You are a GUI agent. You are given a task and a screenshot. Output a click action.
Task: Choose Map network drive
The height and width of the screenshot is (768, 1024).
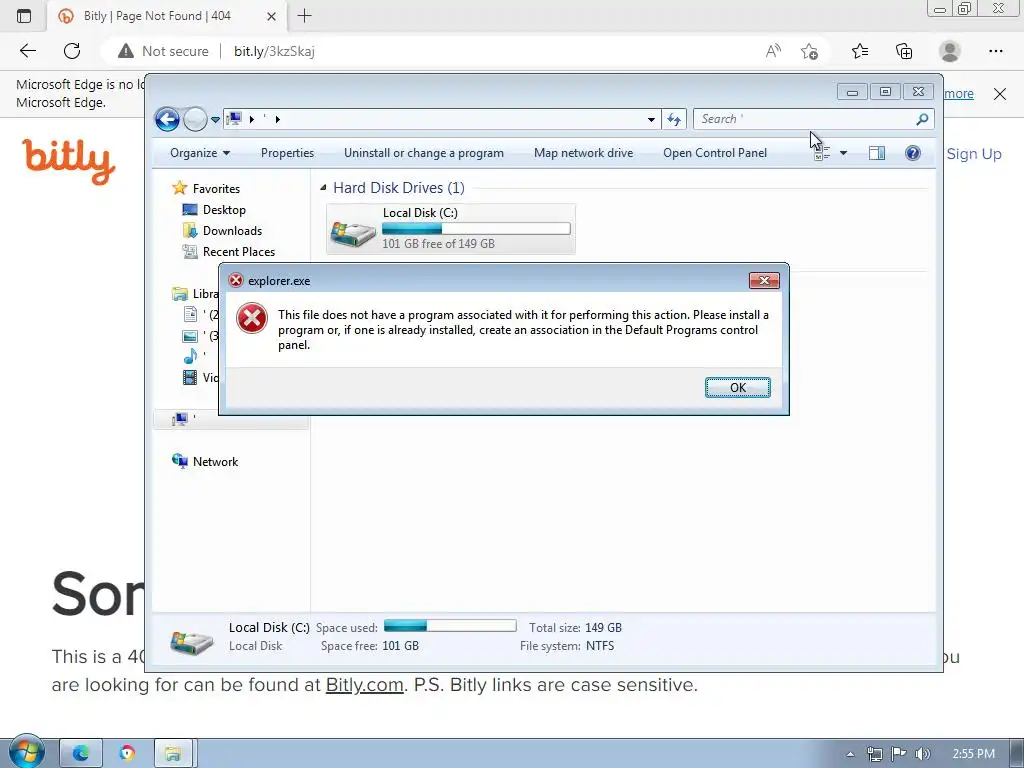(x=583, y=153)
